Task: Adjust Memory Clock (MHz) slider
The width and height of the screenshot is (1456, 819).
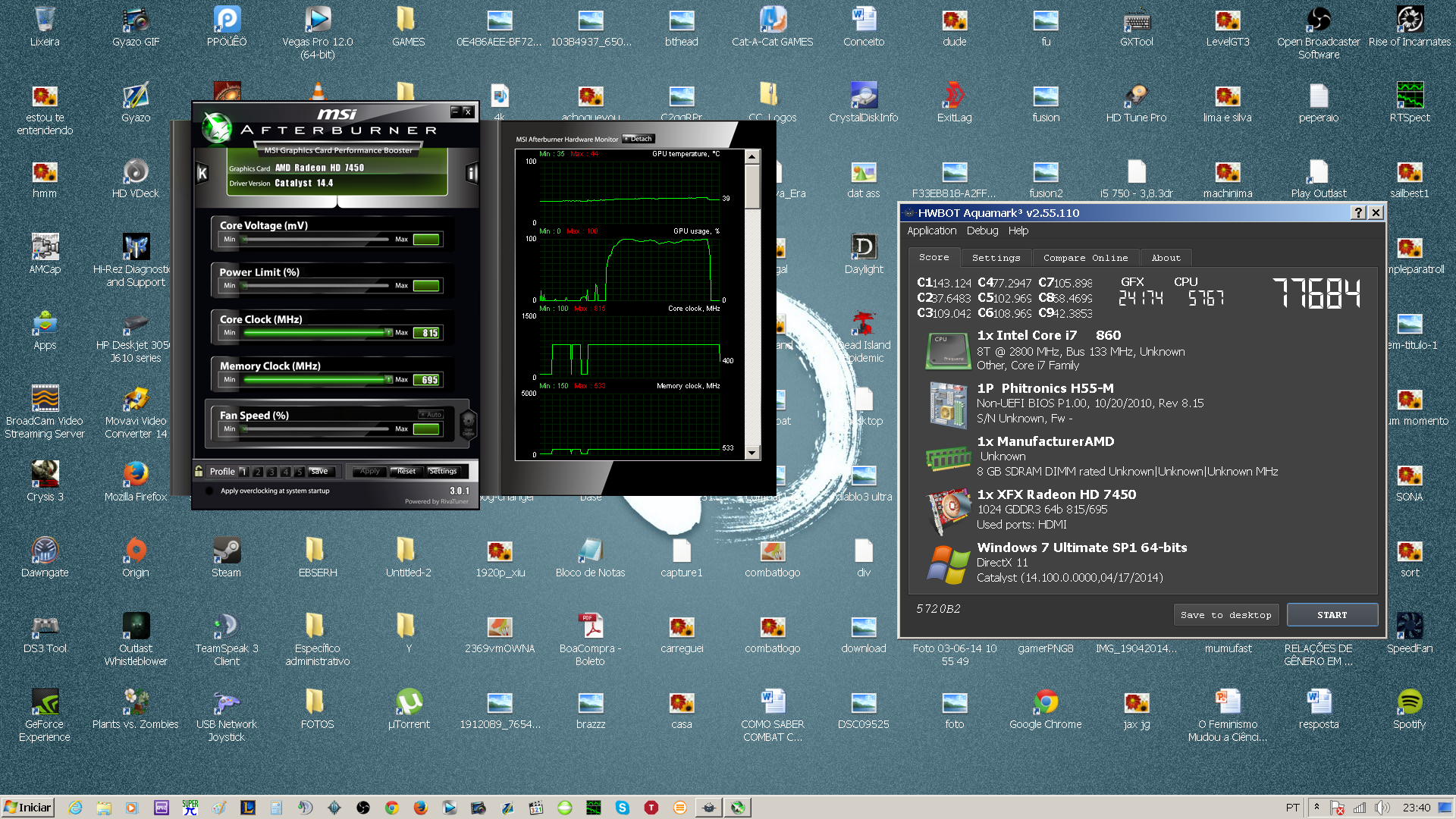Action: [315, 380]
